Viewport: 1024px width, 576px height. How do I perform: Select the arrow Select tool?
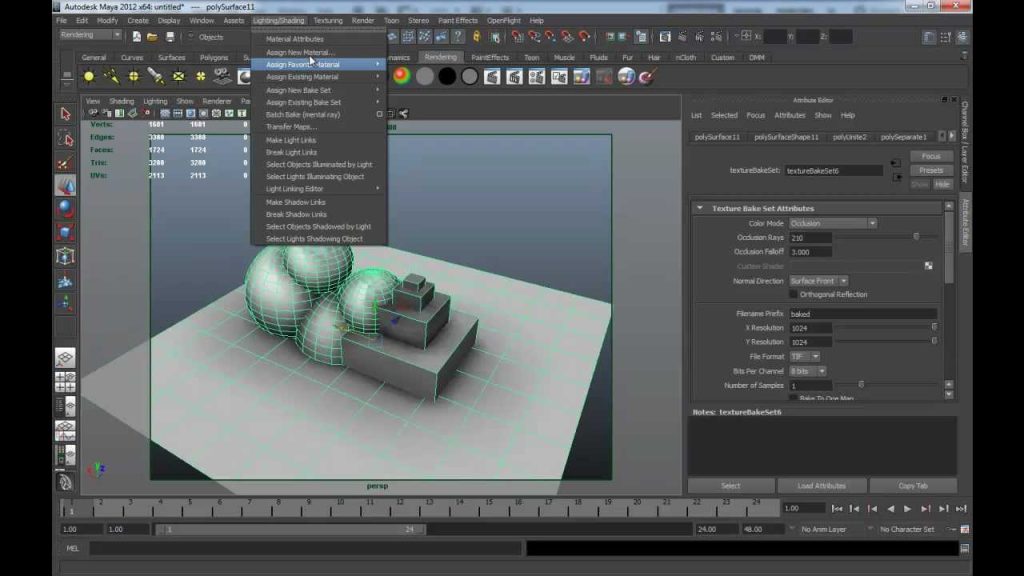pos(65,114)
